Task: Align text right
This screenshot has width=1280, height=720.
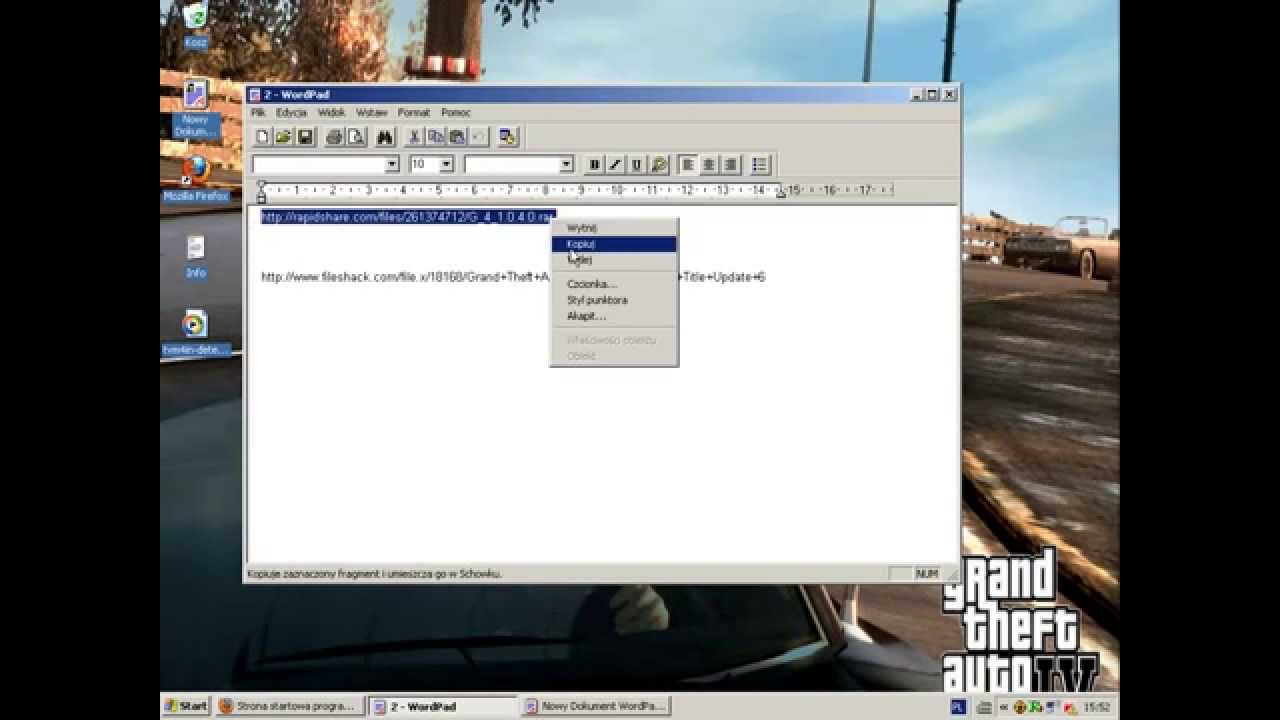Action: (x=731, y=165)
